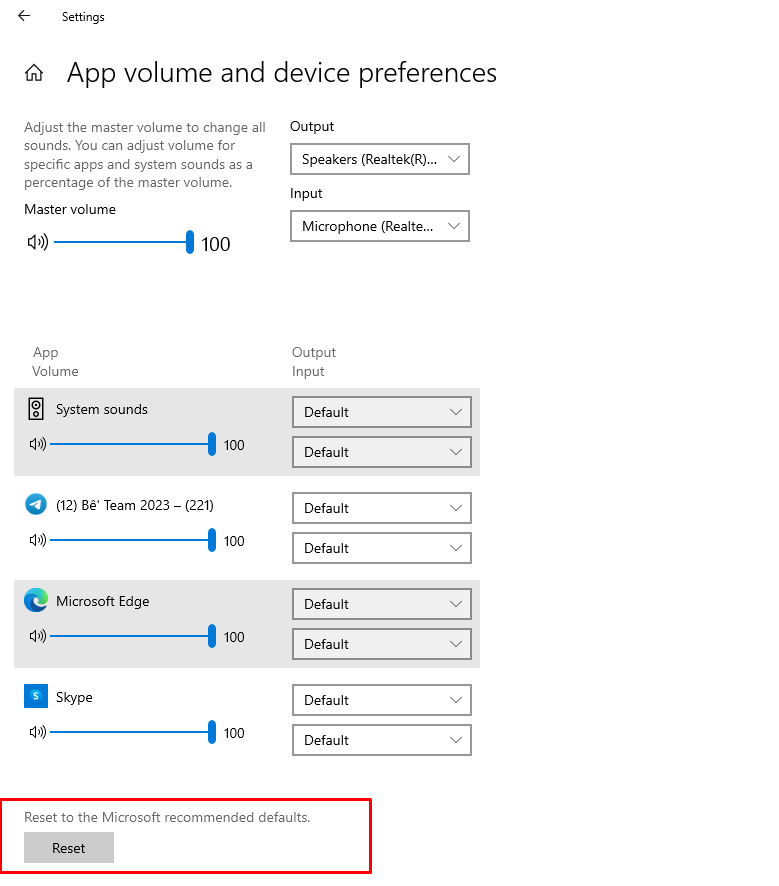Image resolution: width=779 pixels, height=886 pixels.
Task: Open the Speakers (Realtek) output dropdown
Action: click(380, 159)
